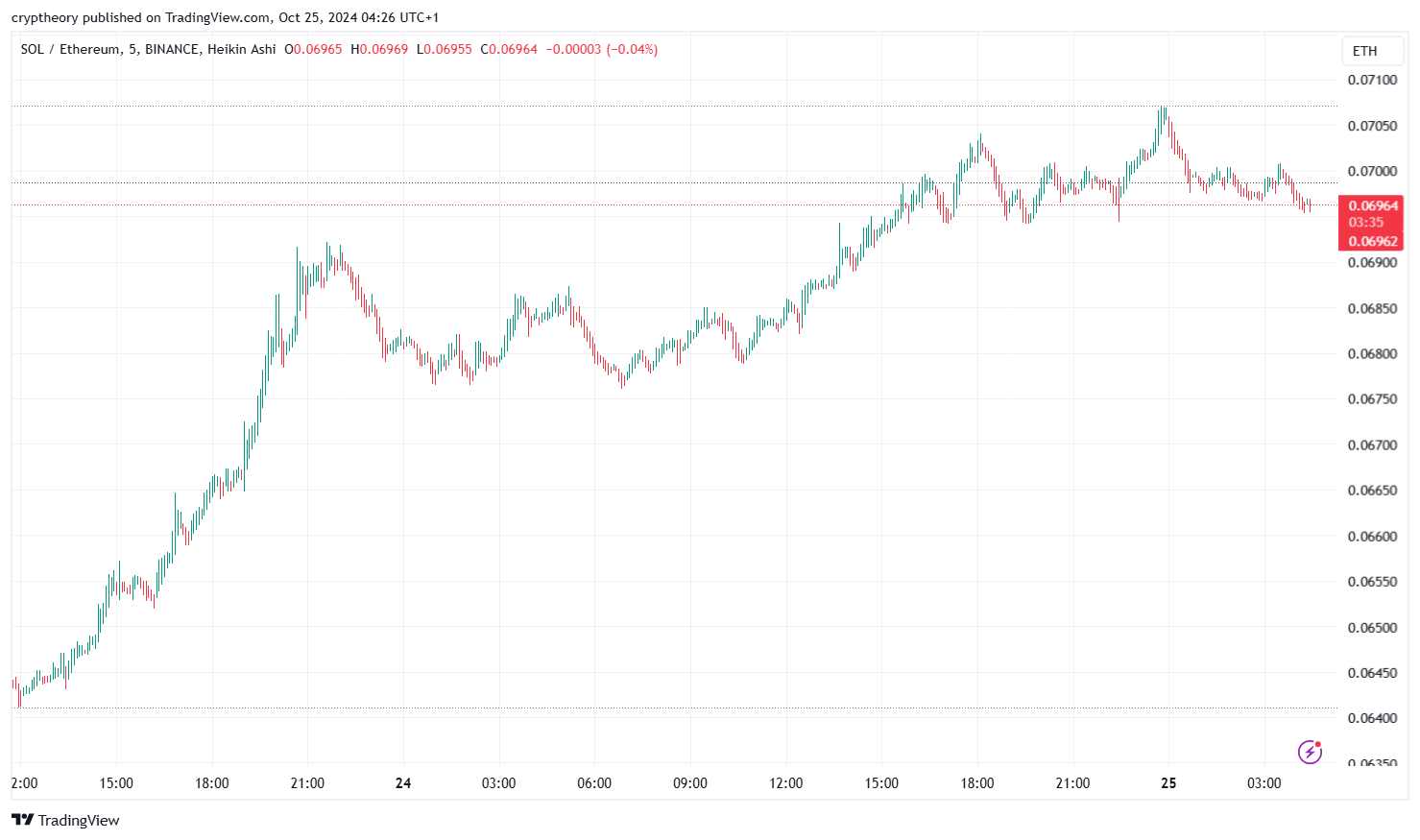Click the 0.06750 price axis label

point(1372,398)
